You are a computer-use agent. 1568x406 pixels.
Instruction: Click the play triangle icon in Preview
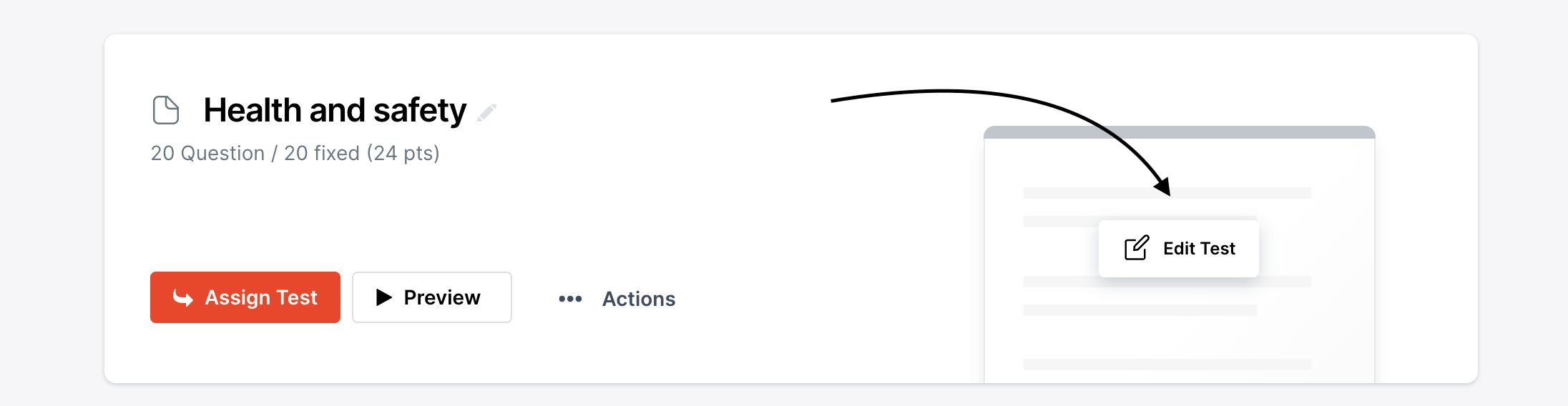pyautogui.click(x=384, y=297)
